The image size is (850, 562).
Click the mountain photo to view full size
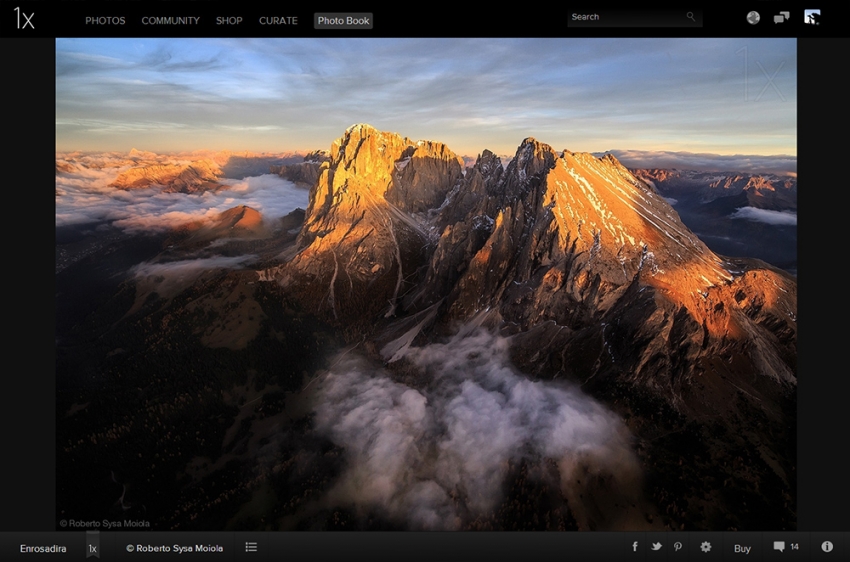click(x=426, y=284)
